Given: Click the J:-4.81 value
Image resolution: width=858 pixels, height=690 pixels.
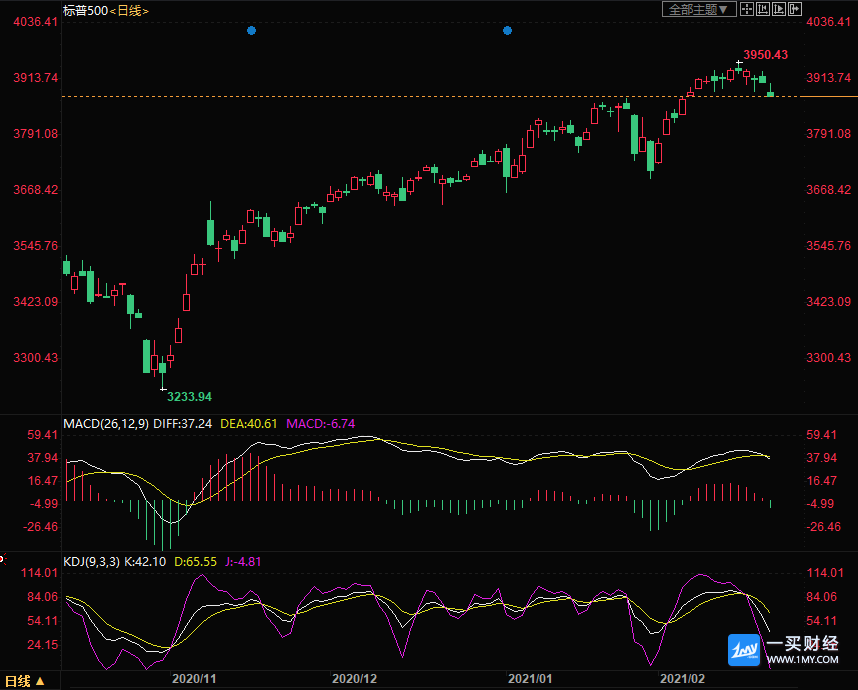Looking at the screenshot, I should coord(244,561).
